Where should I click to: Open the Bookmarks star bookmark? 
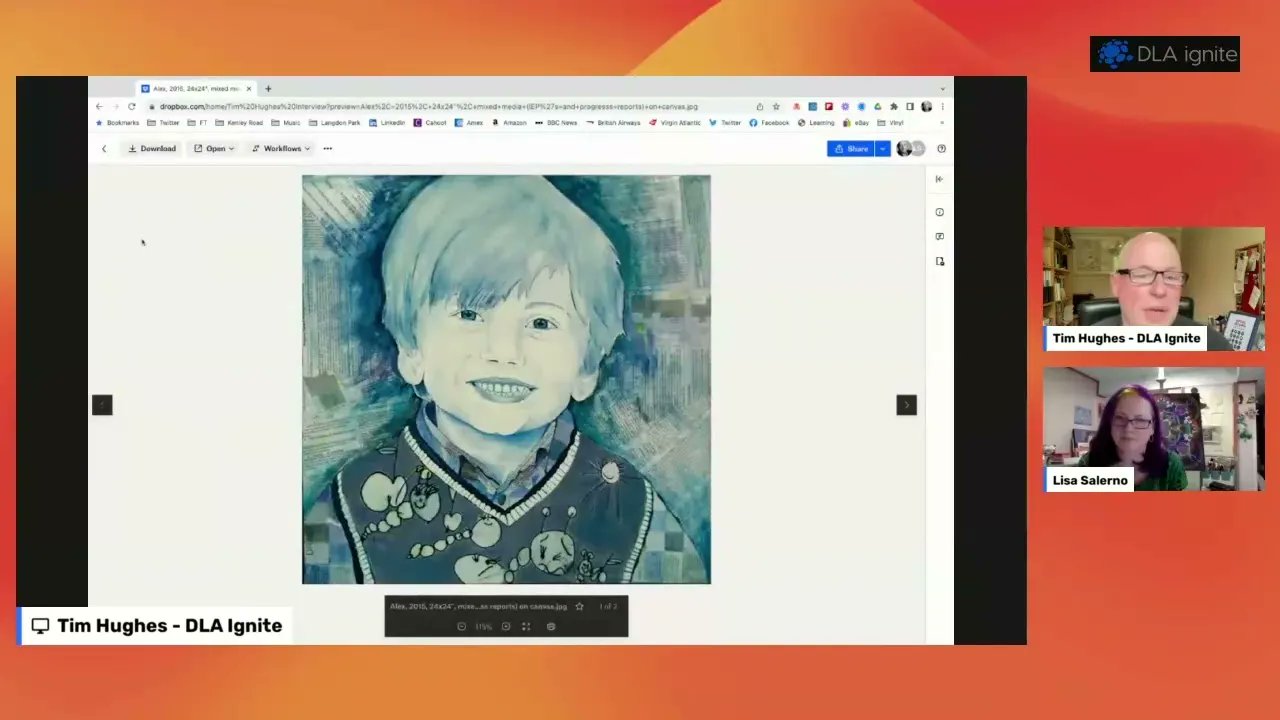pyautogui.click(x=117, y=123)
